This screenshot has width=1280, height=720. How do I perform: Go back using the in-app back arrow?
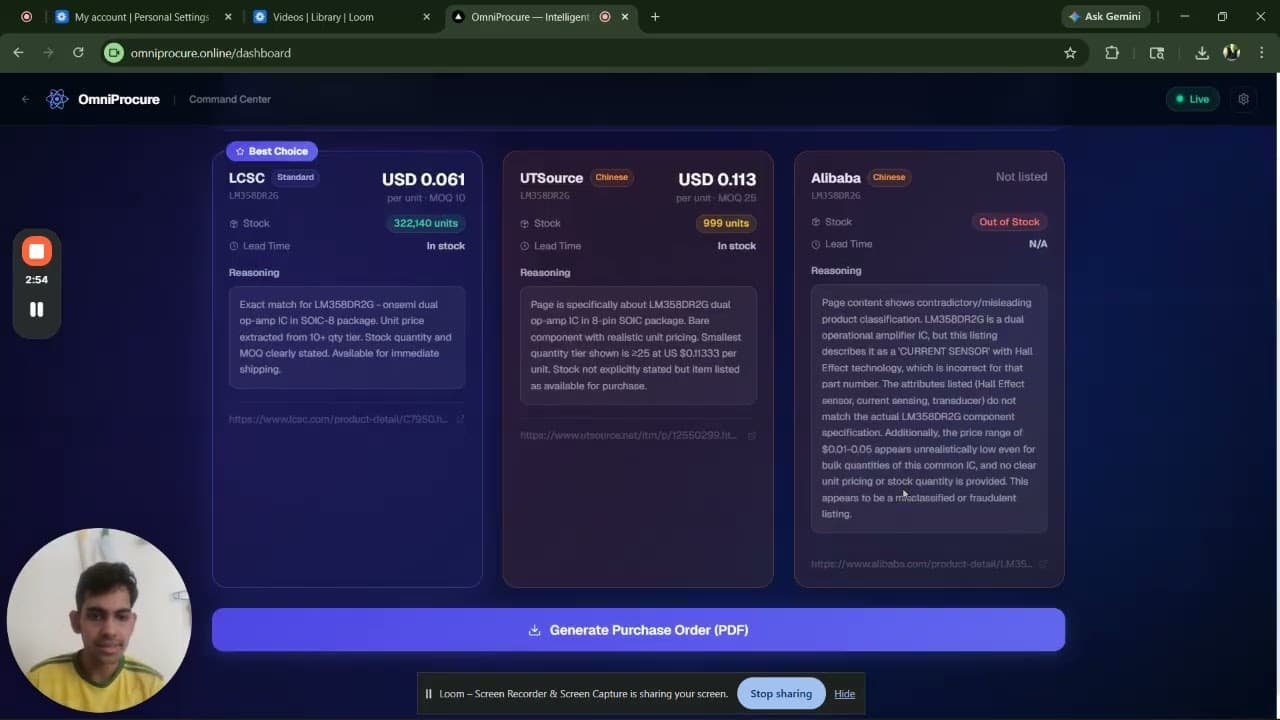tap(25, 99)
